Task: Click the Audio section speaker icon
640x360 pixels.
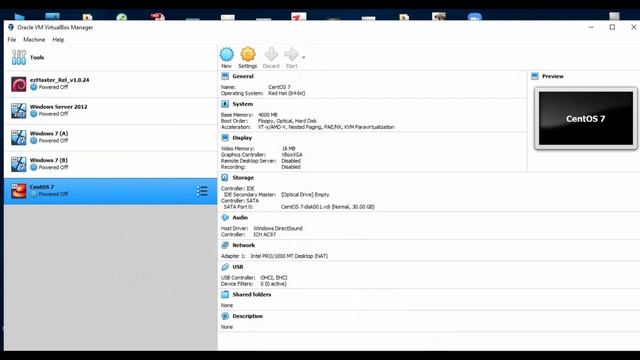Action: (x=225, y=218)
